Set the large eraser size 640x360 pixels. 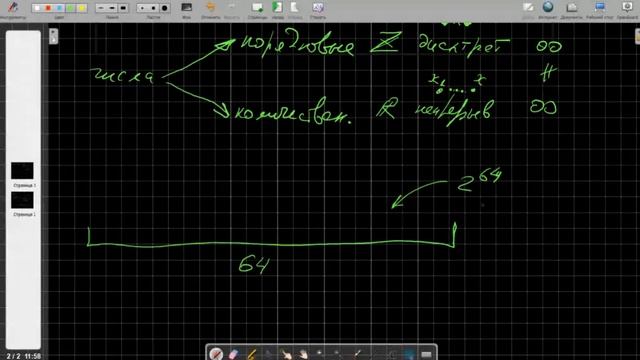click(x=165, y=8)
